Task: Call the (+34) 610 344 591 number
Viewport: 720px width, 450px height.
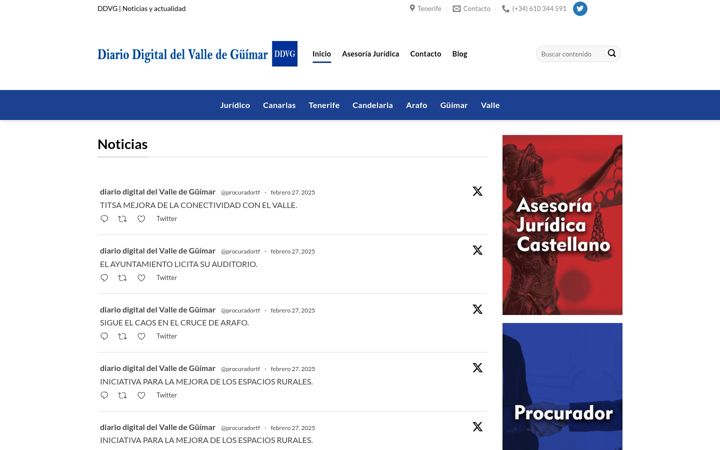Action: coord(539,9)
